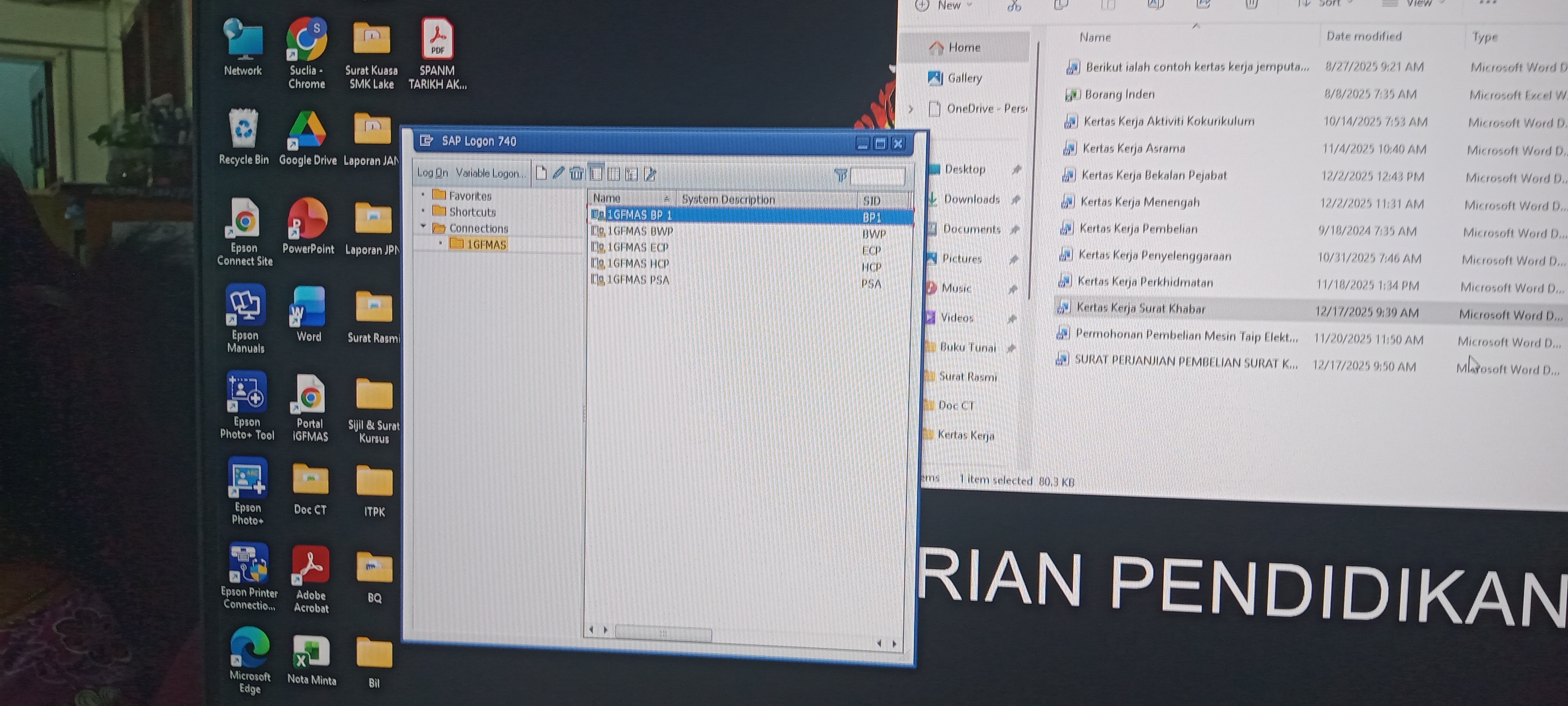Open Microsoft Edge desktop shortcut
Screen dimensions: 1568x706
[x=250, y=660]
